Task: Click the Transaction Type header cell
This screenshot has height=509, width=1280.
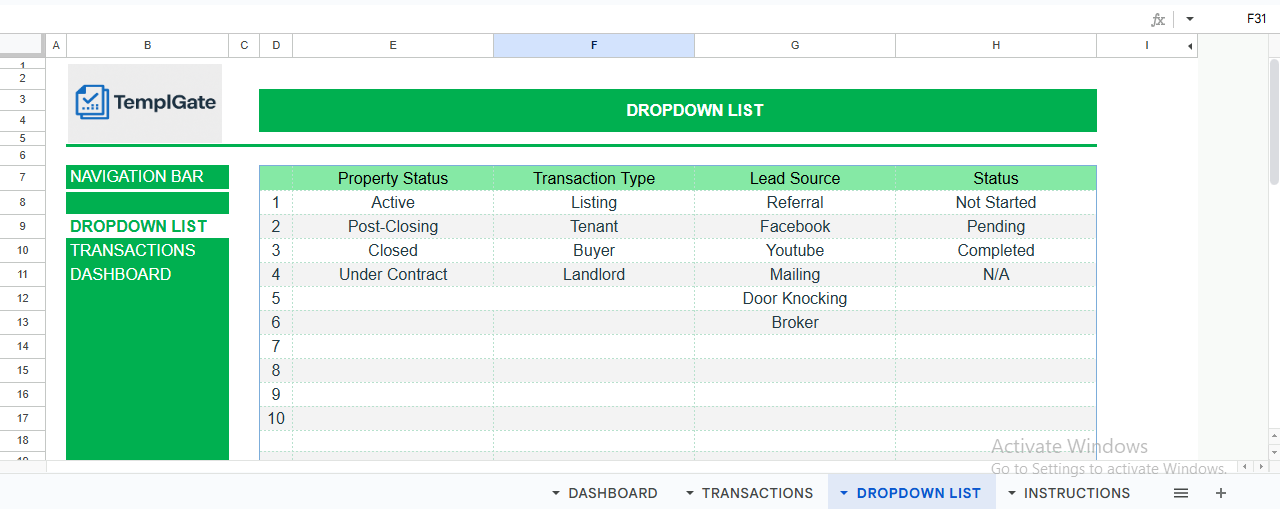Action: pyautogui.click(x=594, y=178)
